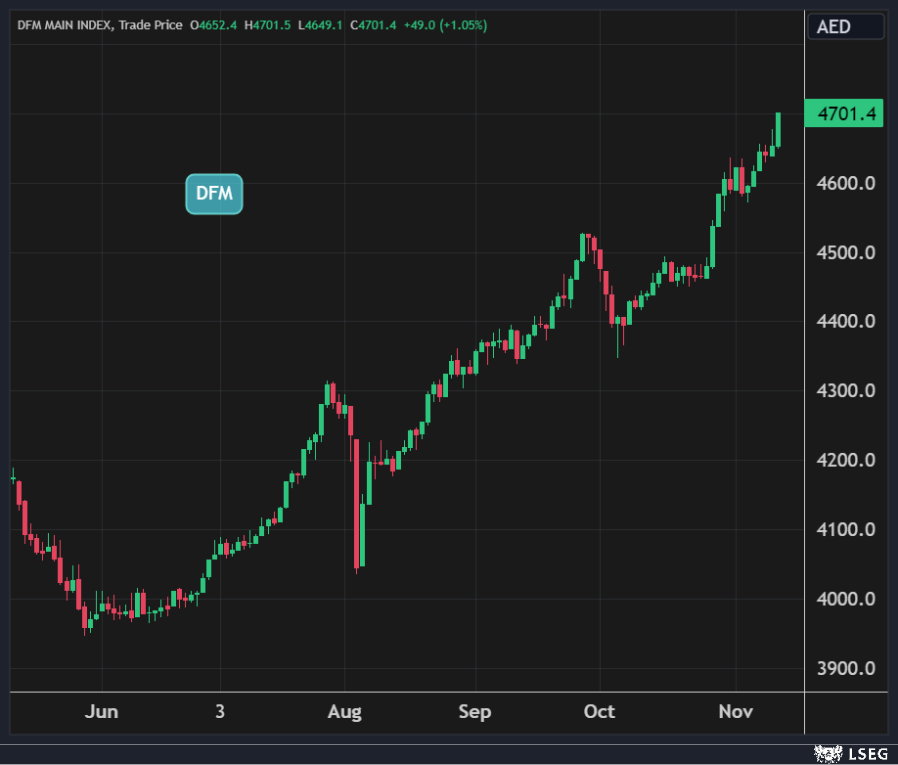Click the DFM MAIN INDEX title text
The height and width of the screenshot is (765, 898).
click(64, 25)
